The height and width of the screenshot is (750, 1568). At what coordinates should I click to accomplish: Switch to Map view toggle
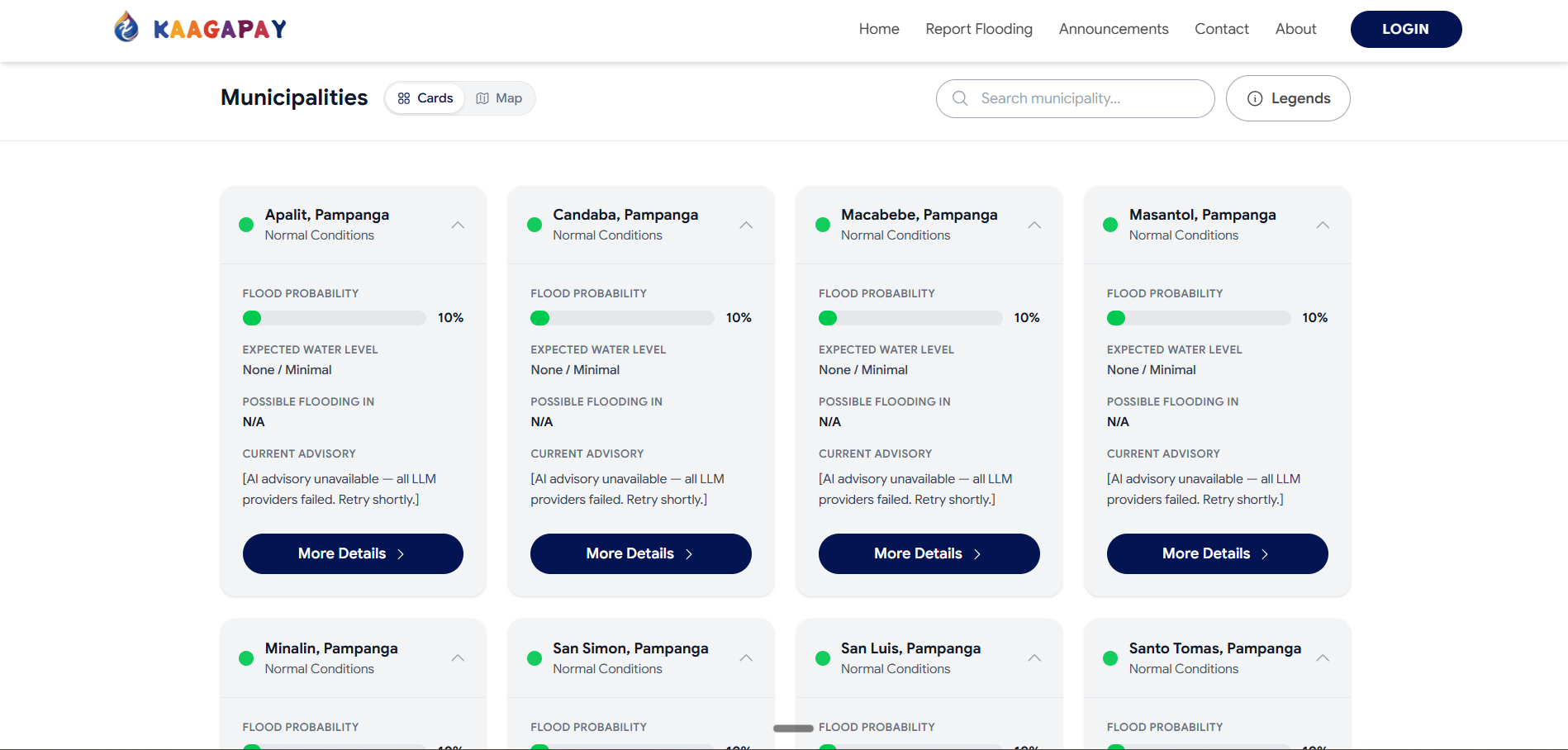click(499, 98)
